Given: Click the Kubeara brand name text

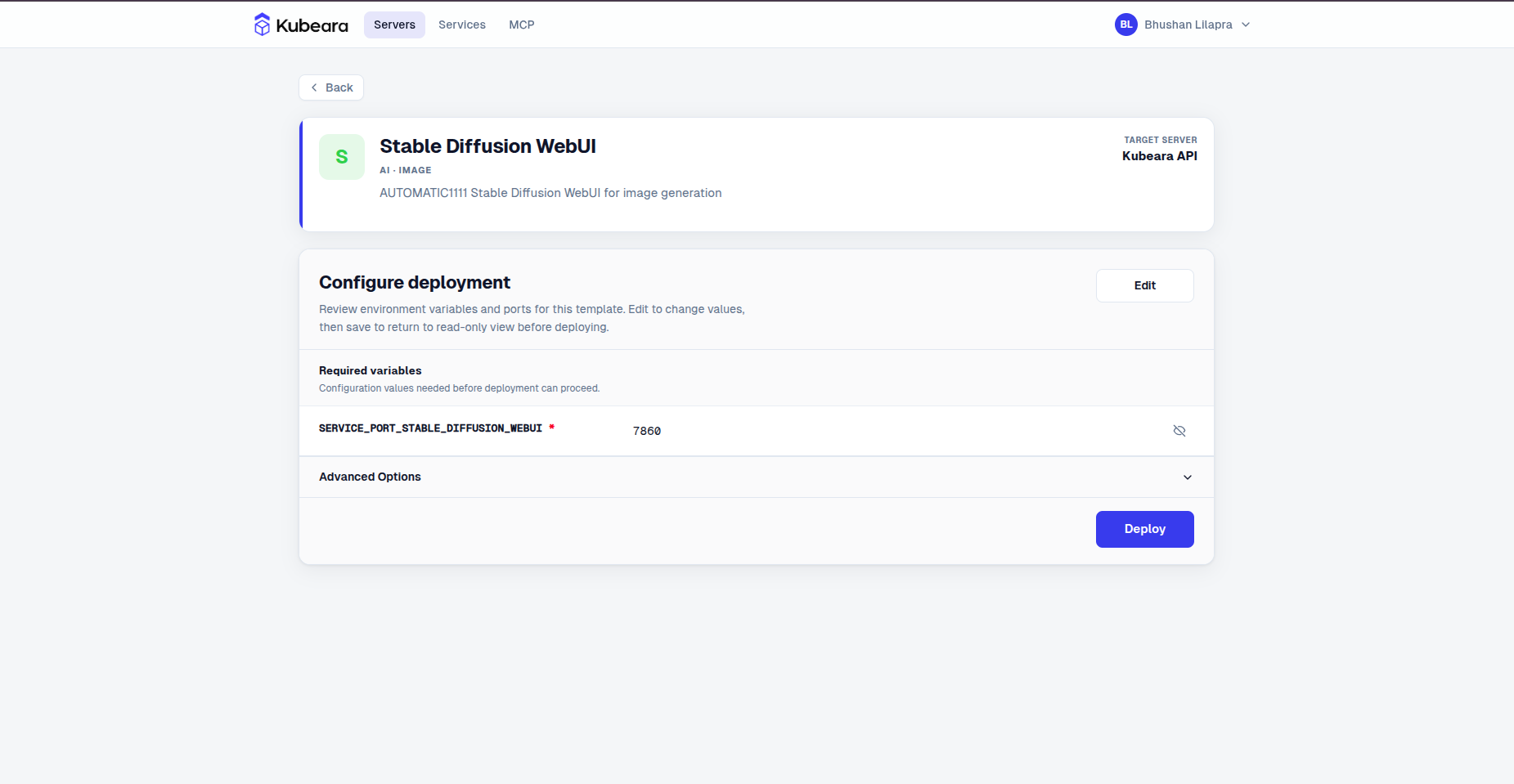Looking at the screenshot, I should tap(312, 25).
